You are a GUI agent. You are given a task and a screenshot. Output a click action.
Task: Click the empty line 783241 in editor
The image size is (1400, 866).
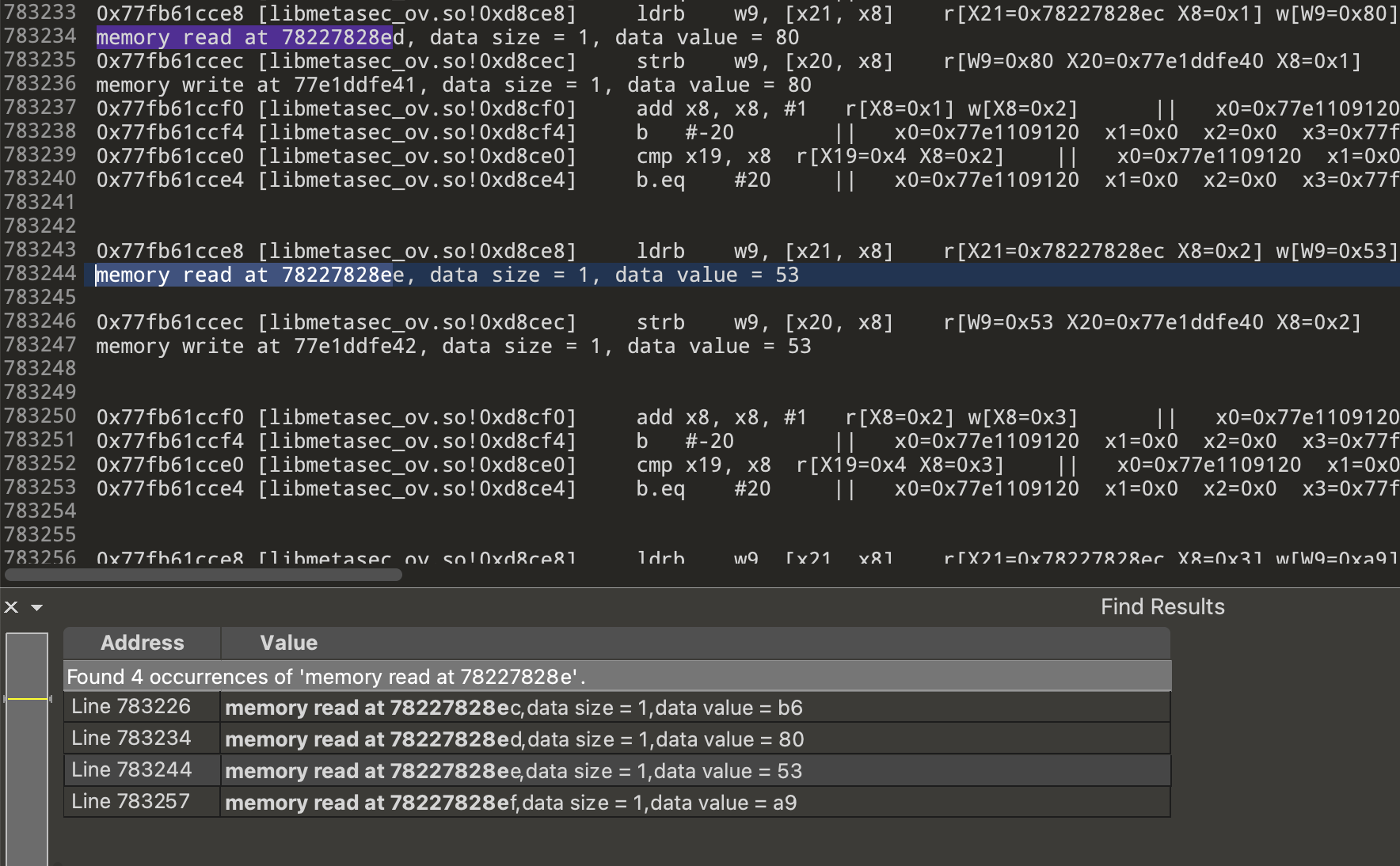(x=475, y=203)
